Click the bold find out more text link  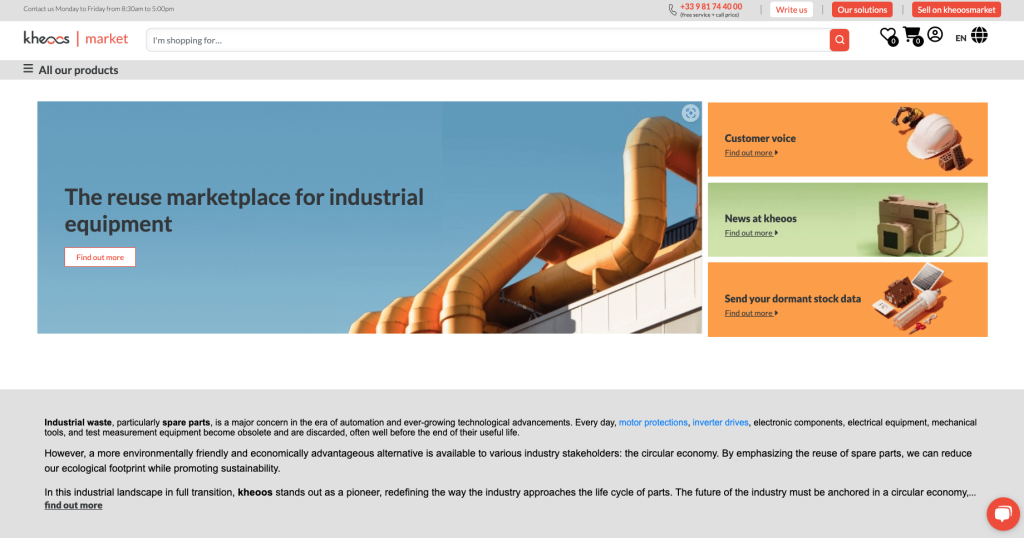pyautogui.click(x=73, y=505)
